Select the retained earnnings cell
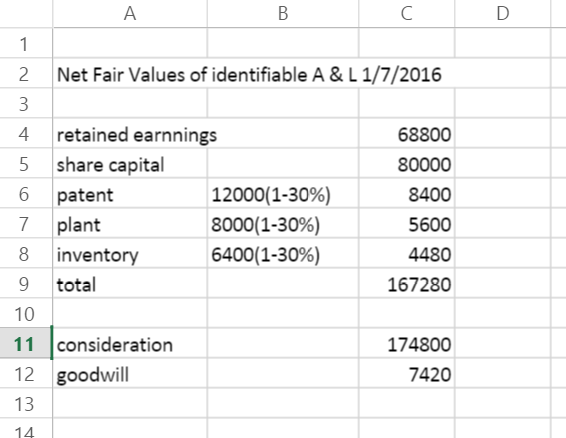The height and width of the screenshot is (438, 566). click(x=130, y=135)
